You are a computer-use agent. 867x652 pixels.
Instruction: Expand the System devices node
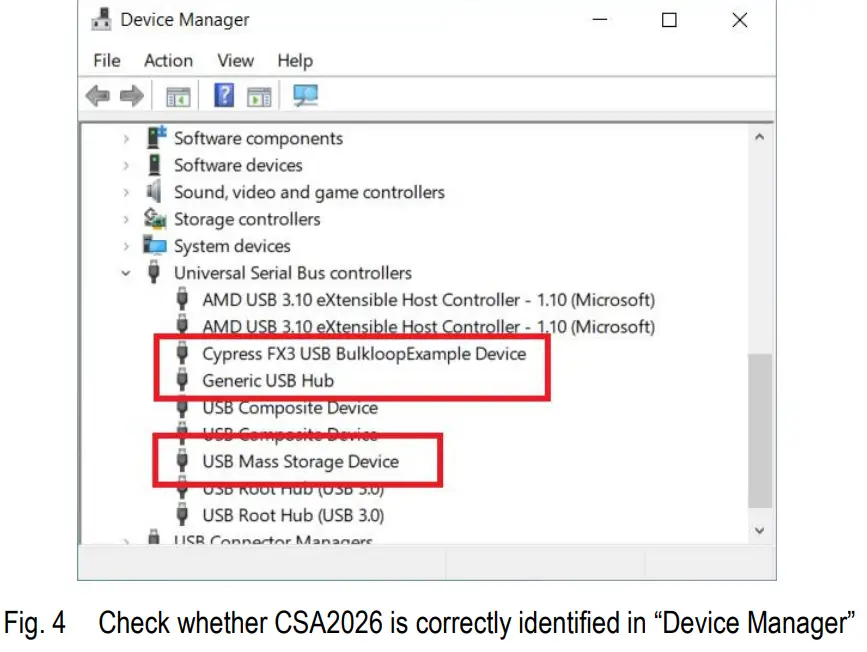(x=126, y=246)
